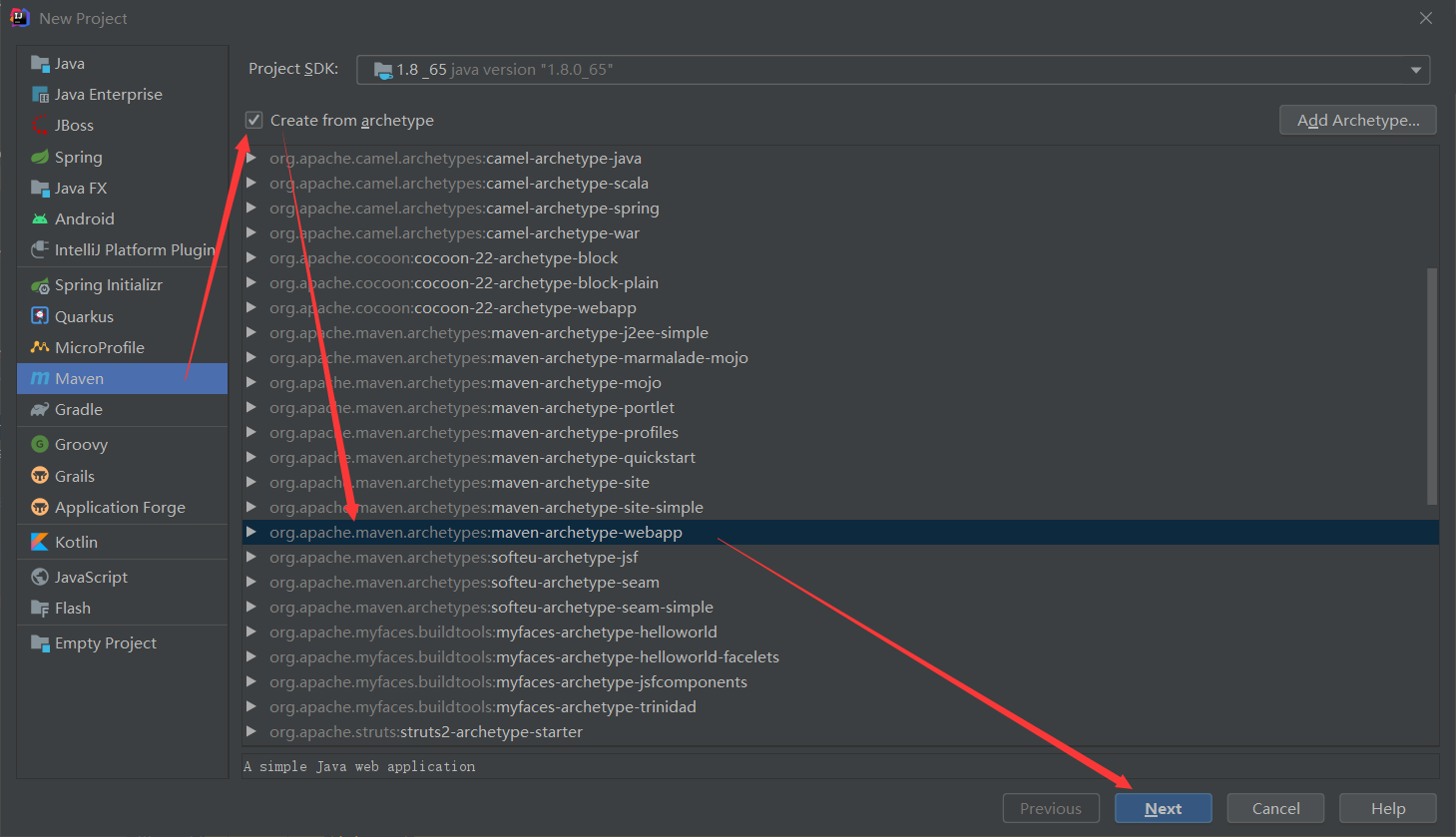Expand camel-archetype-scala node

(x=251, y=183)
